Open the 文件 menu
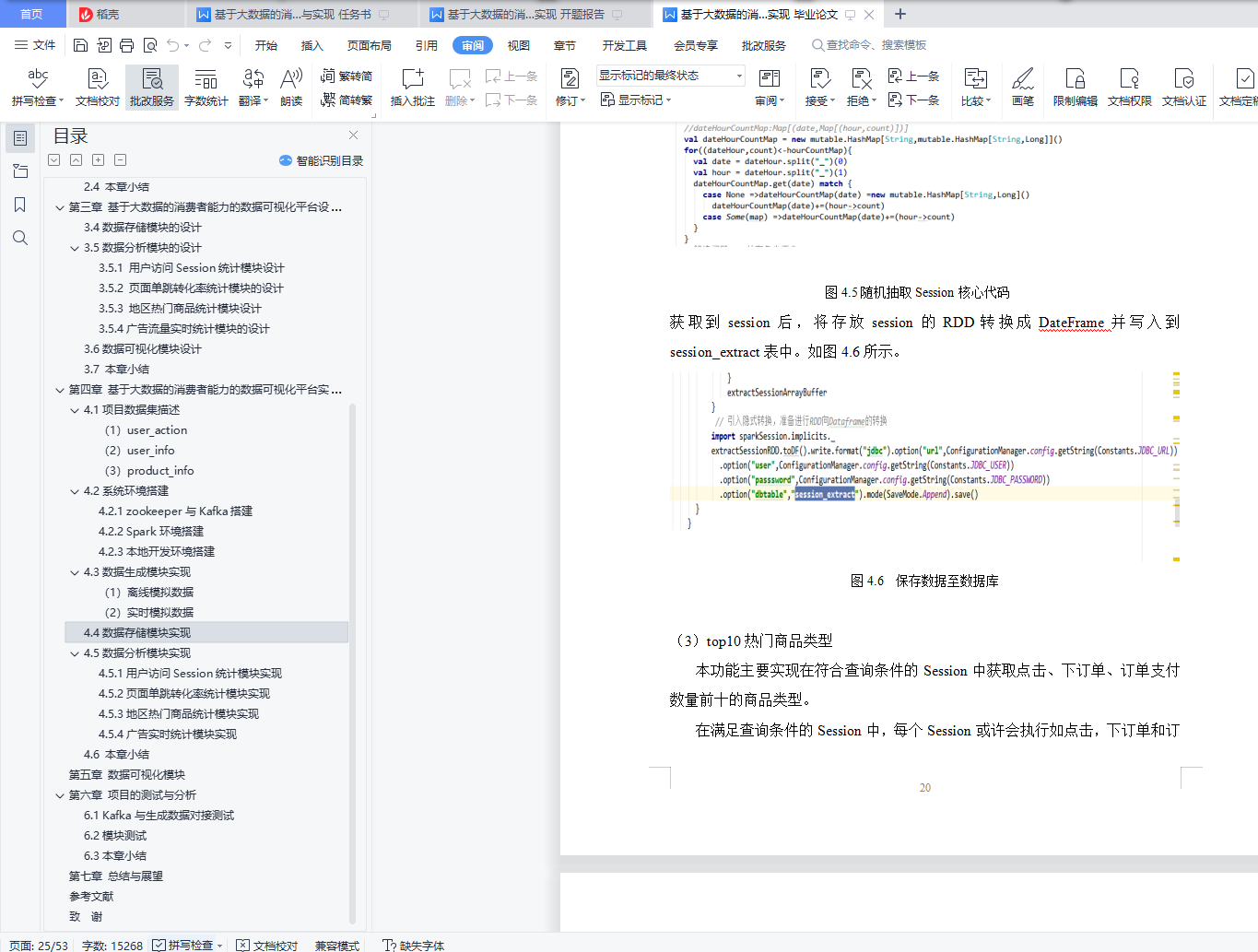Viewport: 1258px width, 952px height. click(x=35, y=45)
